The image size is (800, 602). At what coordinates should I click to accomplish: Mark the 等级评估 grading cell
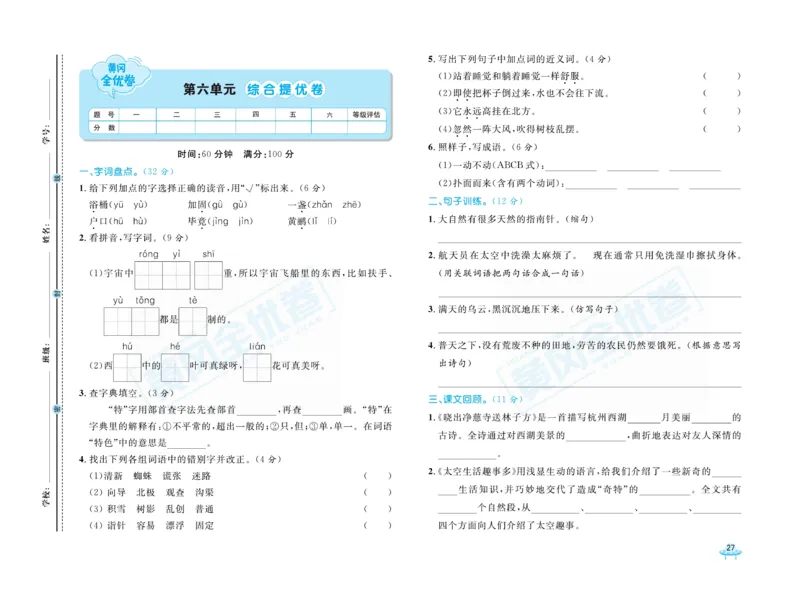tap(365, 114)
